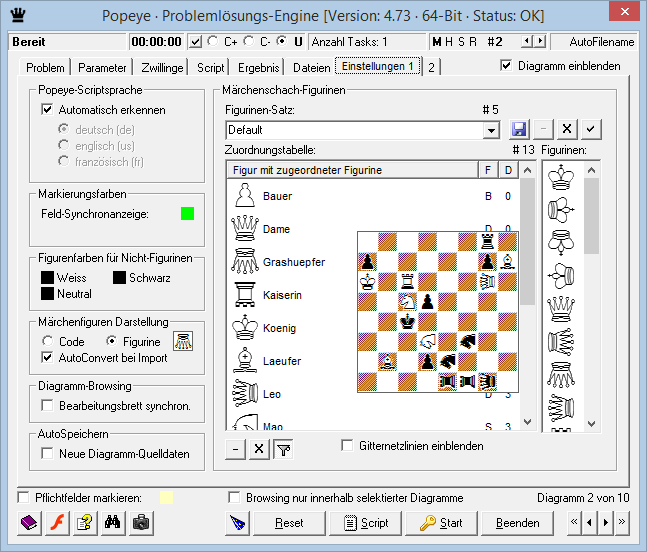Click the purple book icon button

(x=29, y=523)
